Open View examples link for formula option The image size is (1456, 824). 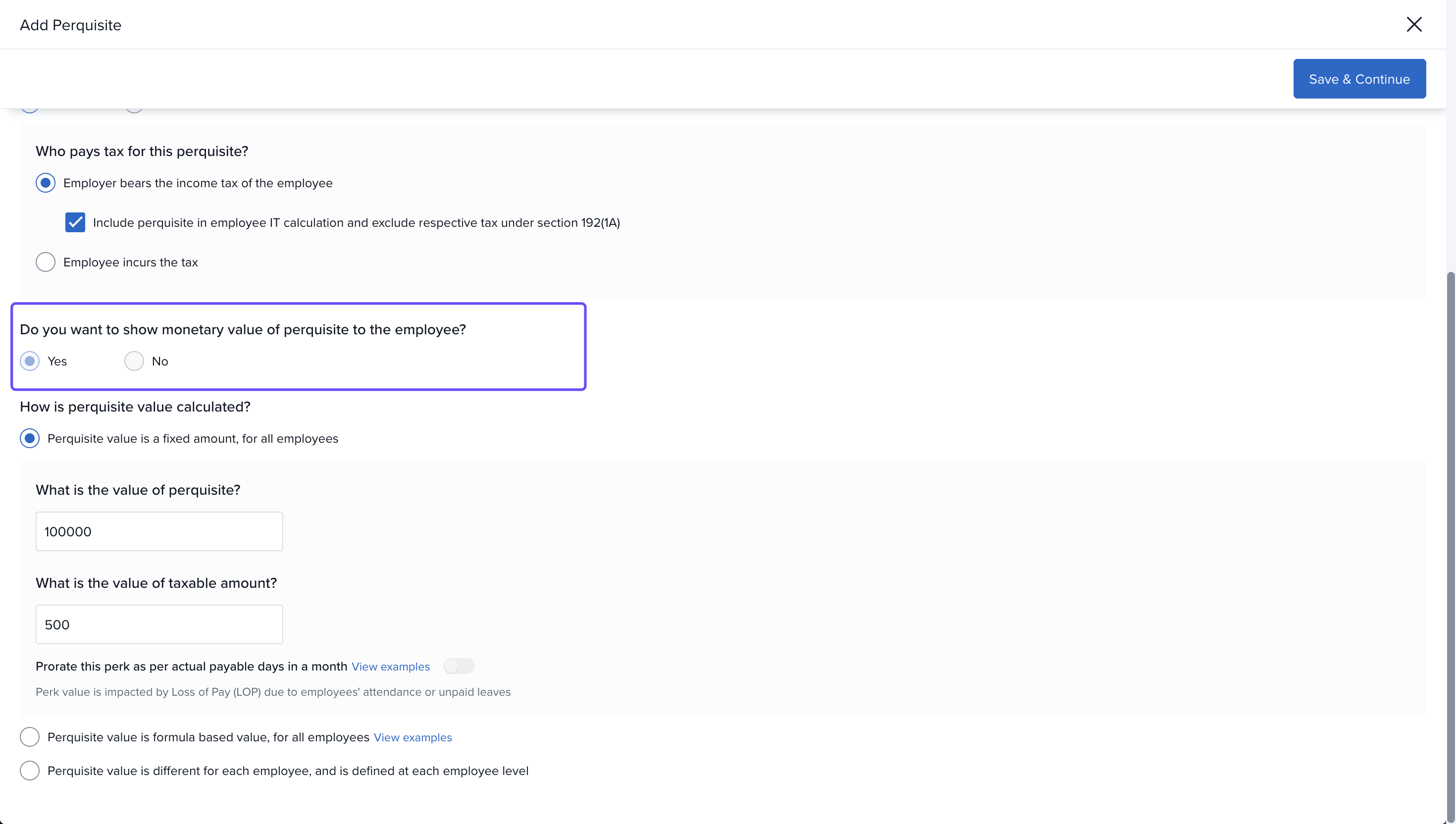click(413, 737)
